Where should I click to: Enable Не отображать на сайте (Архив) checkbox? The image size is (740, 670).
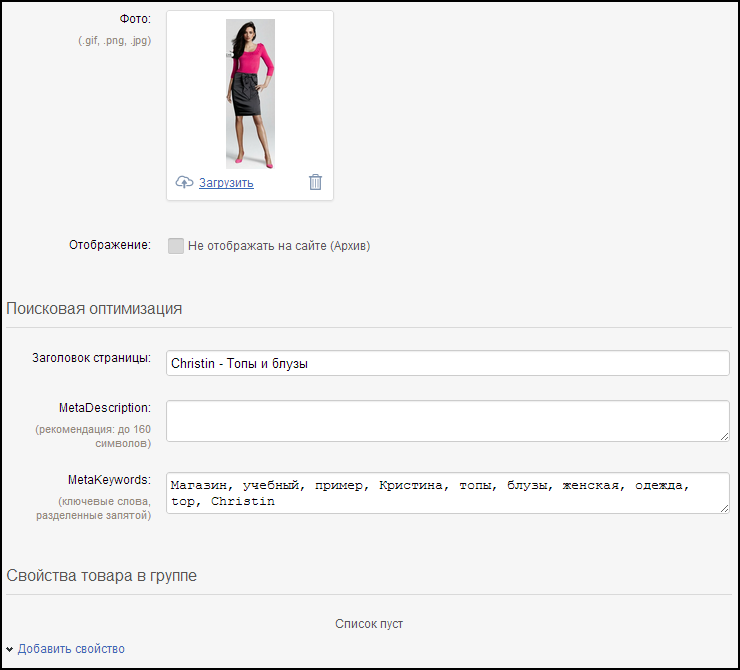176,246
